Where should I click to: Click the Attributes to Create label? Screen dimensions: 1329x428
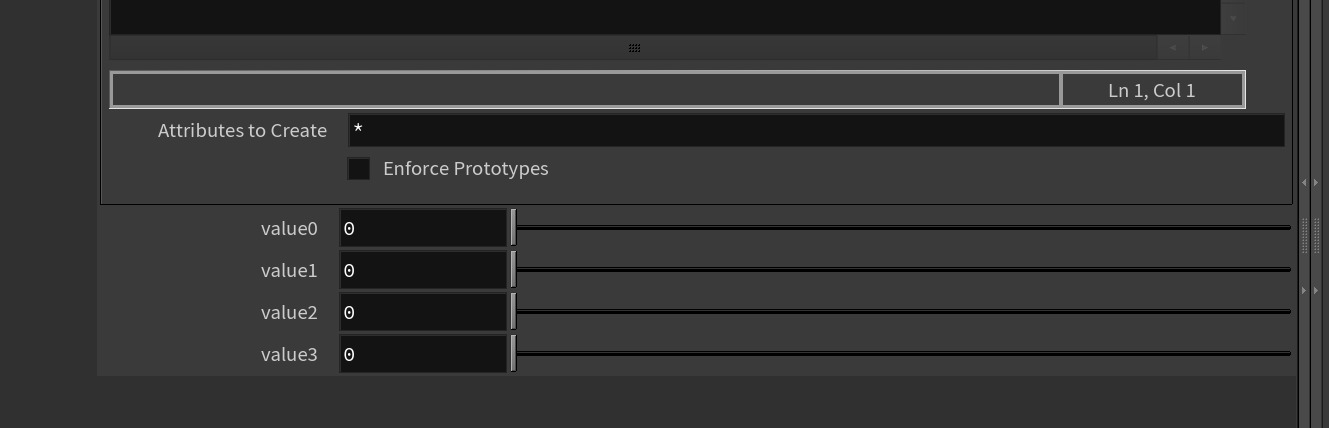click(x=242, y=131)
